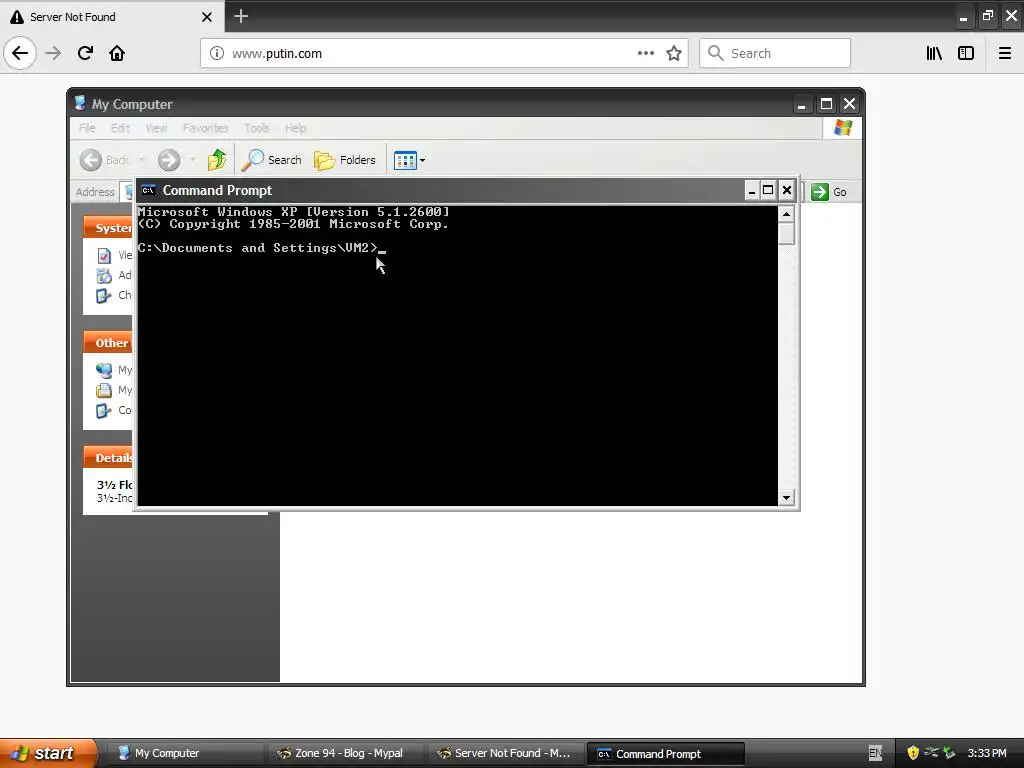Click the taskbar clock showing 3:33 PM

point(987,753)
